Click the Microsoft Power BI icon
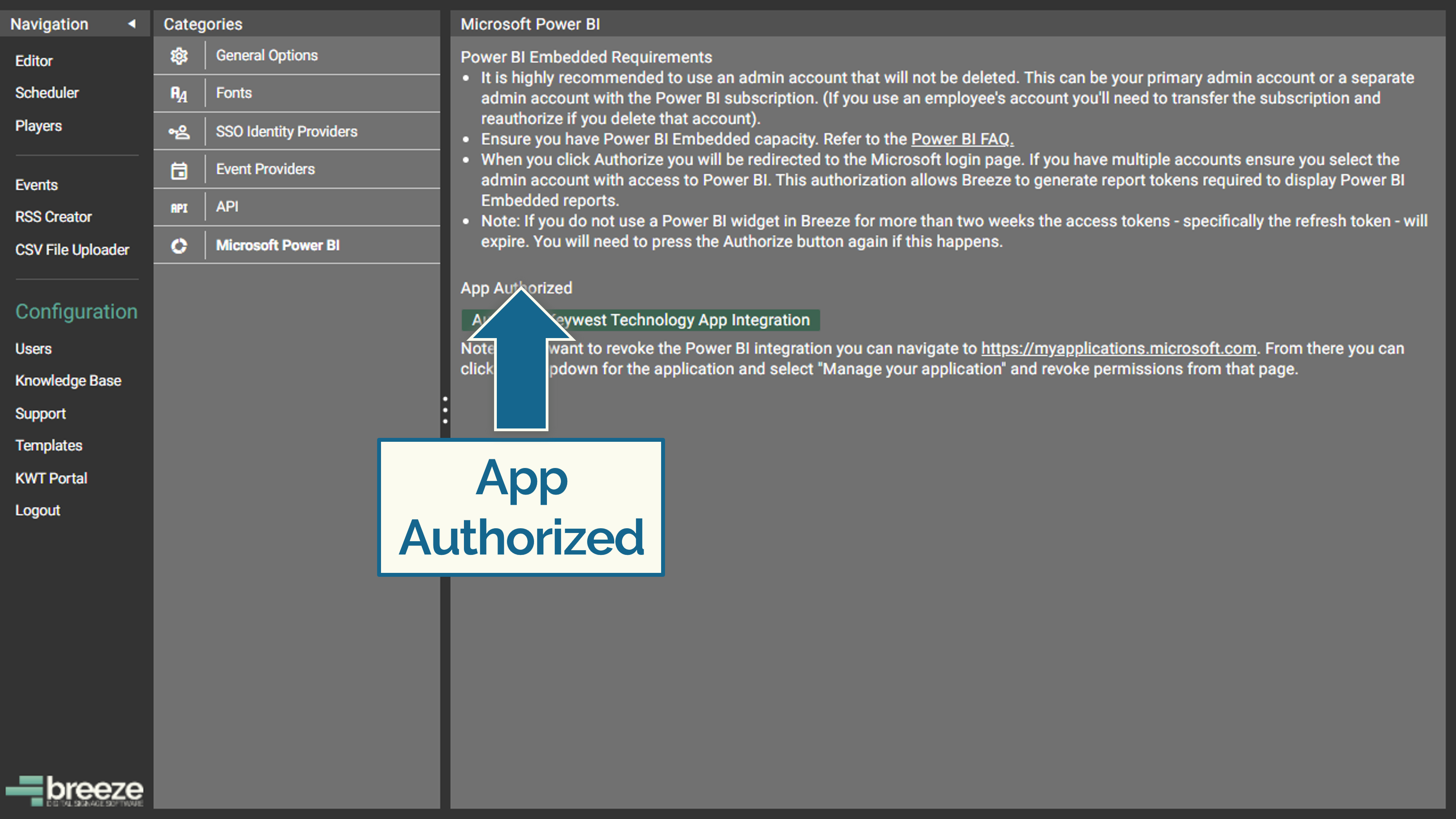Screen dimensions: 1456x819 [x=179, y=245]
